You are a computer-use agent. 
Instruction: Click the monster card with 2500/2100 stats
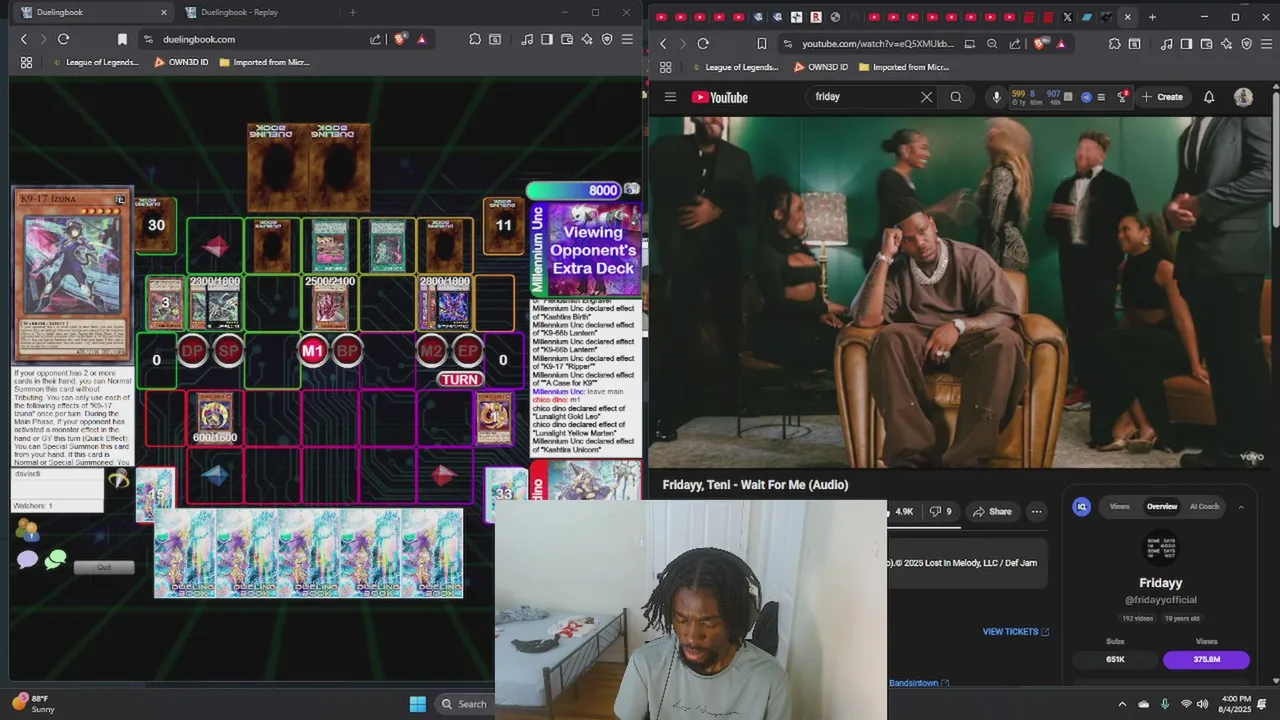pyautogui.click(x=330, y=304)
